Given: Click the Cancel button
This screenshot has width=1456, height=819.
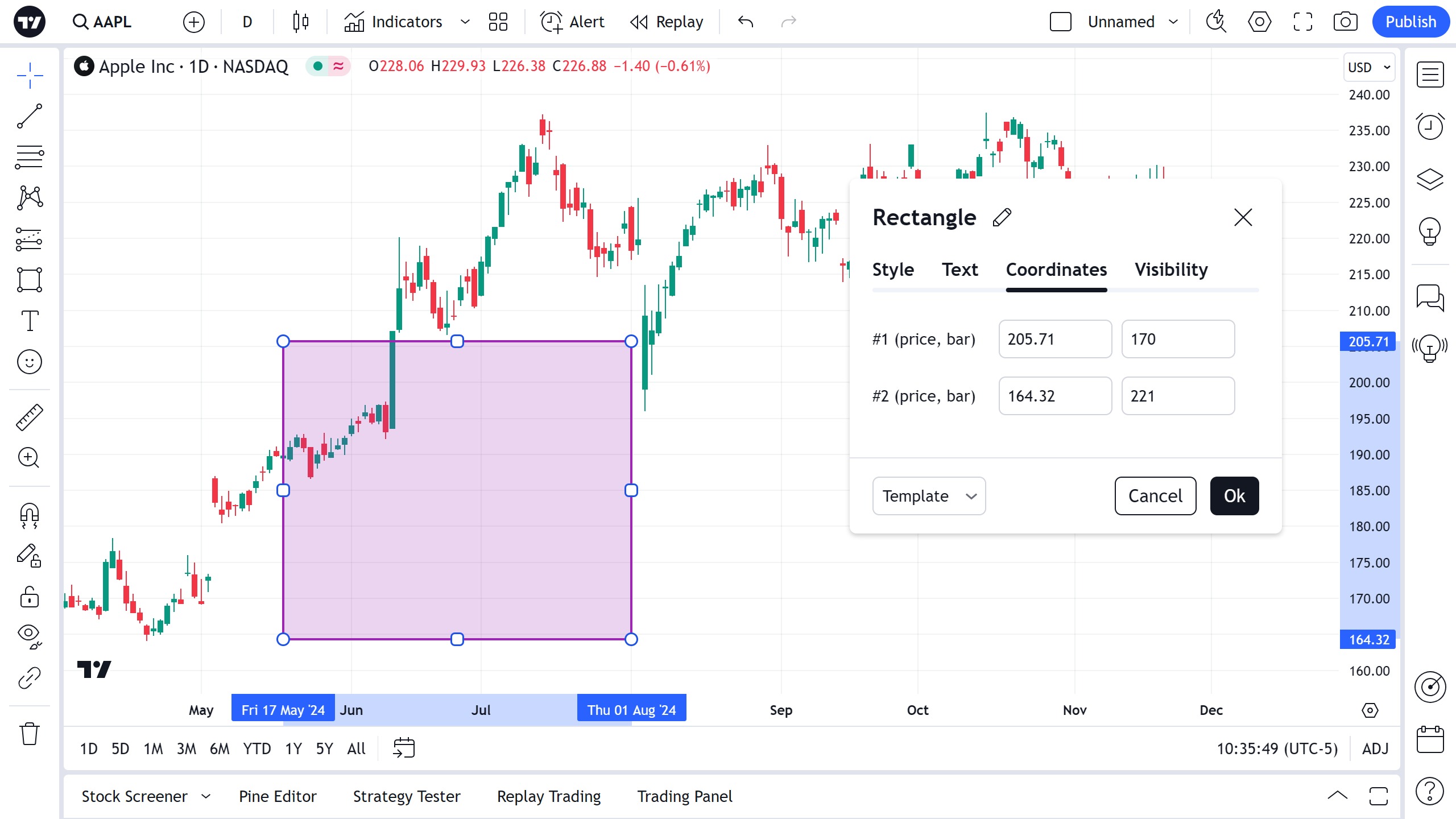Looking at the screenshot, I should [x=1155, y=496].
